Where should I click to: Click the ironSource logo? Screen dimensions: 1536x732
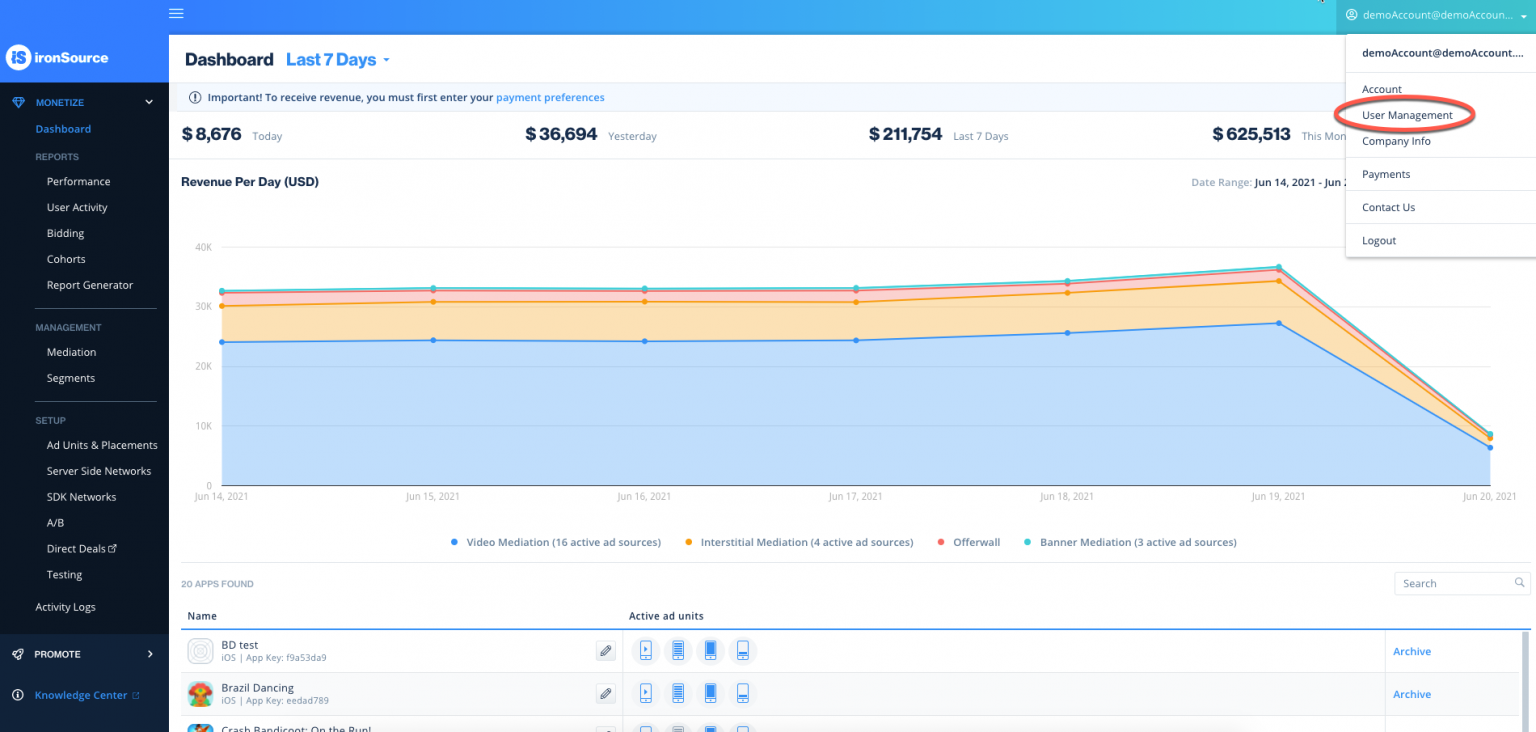click(x=57, y=58)
